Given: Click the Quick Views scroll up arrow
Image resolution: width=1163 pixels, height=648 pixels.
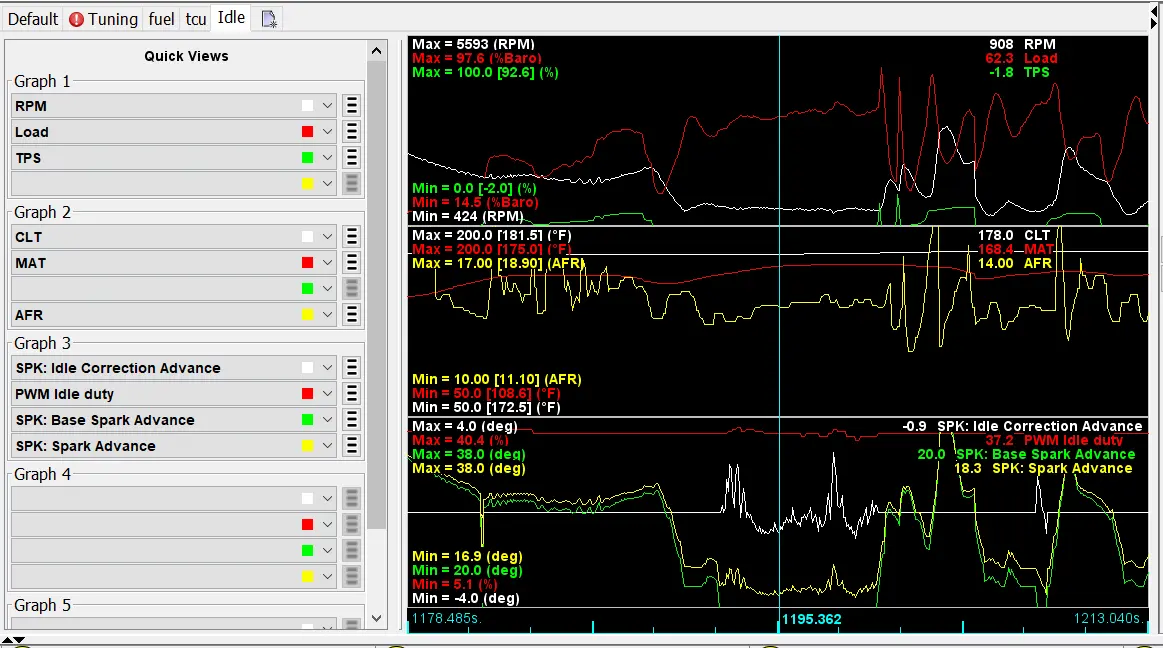Looking at the screenshot, I should (377, 51).
